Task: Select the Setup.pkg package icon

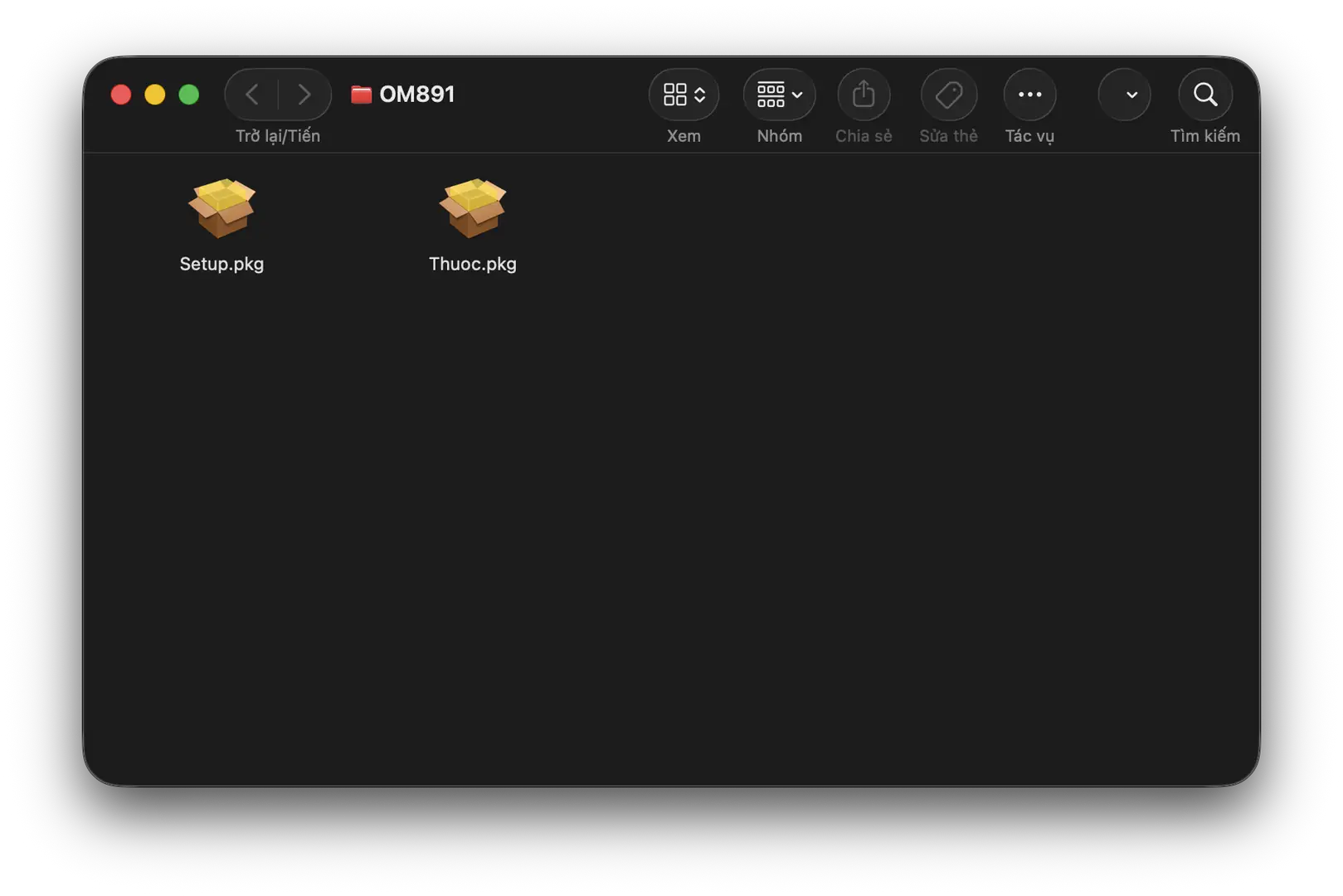Action: pyautogui.click(x=221, y=208)
